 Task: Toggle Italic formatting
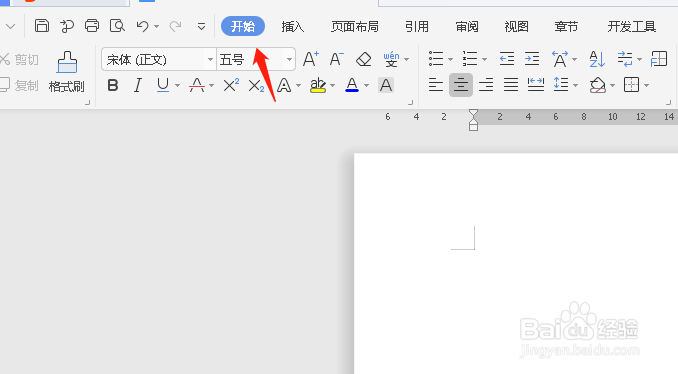coord(138,85)
